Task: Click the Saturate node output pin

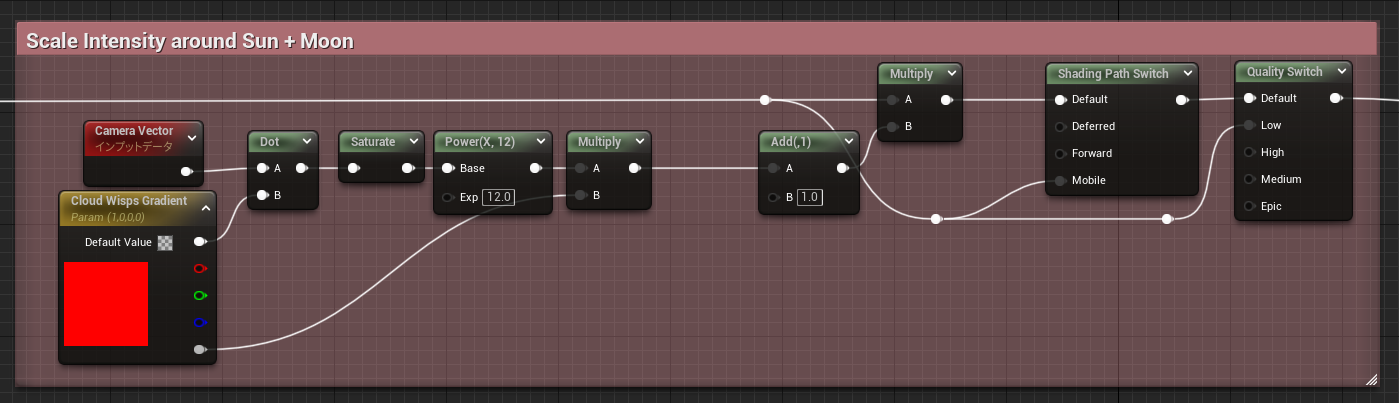Action: [x=408, y=168]
